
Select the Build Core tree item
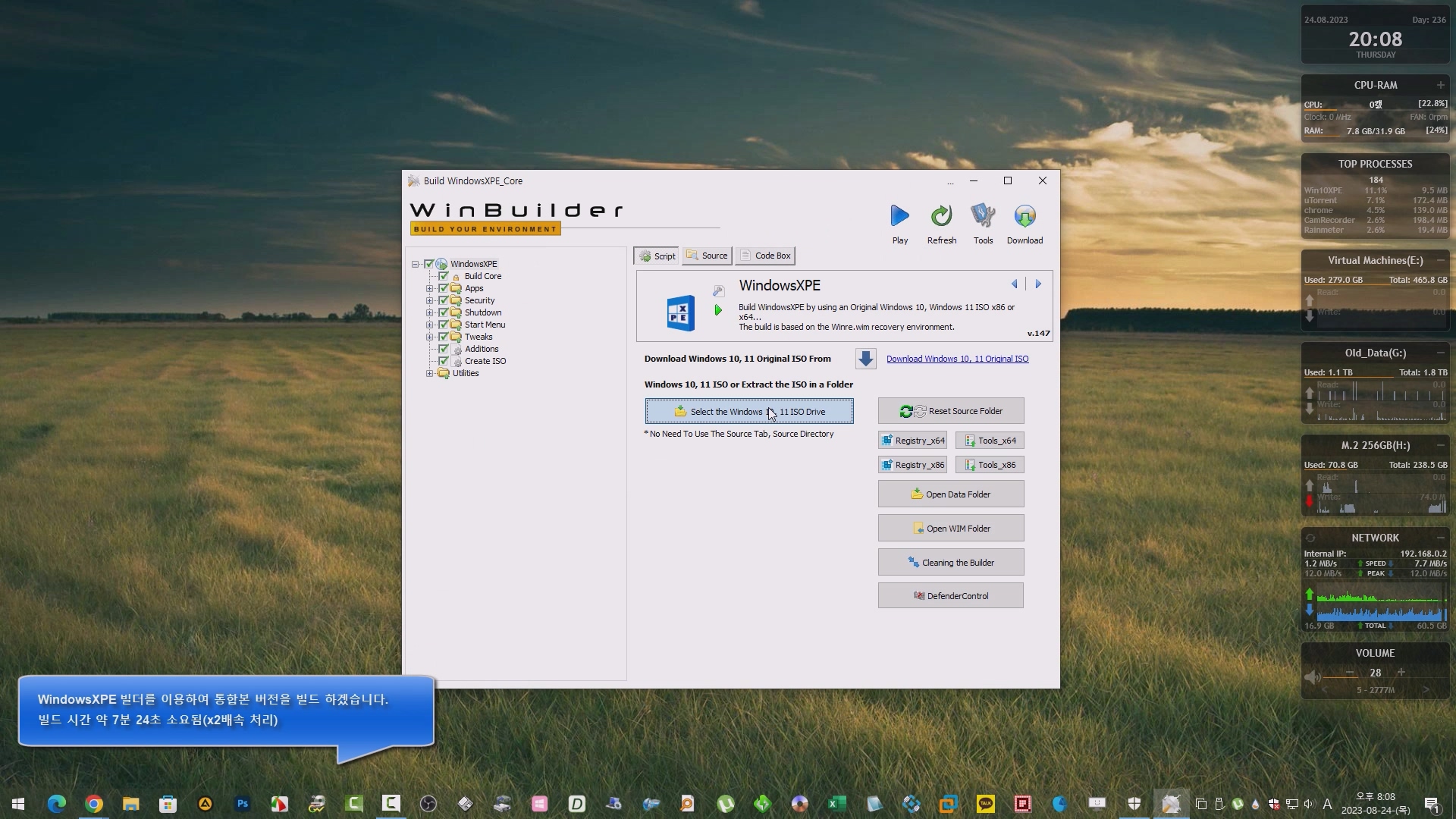point(482,276)
